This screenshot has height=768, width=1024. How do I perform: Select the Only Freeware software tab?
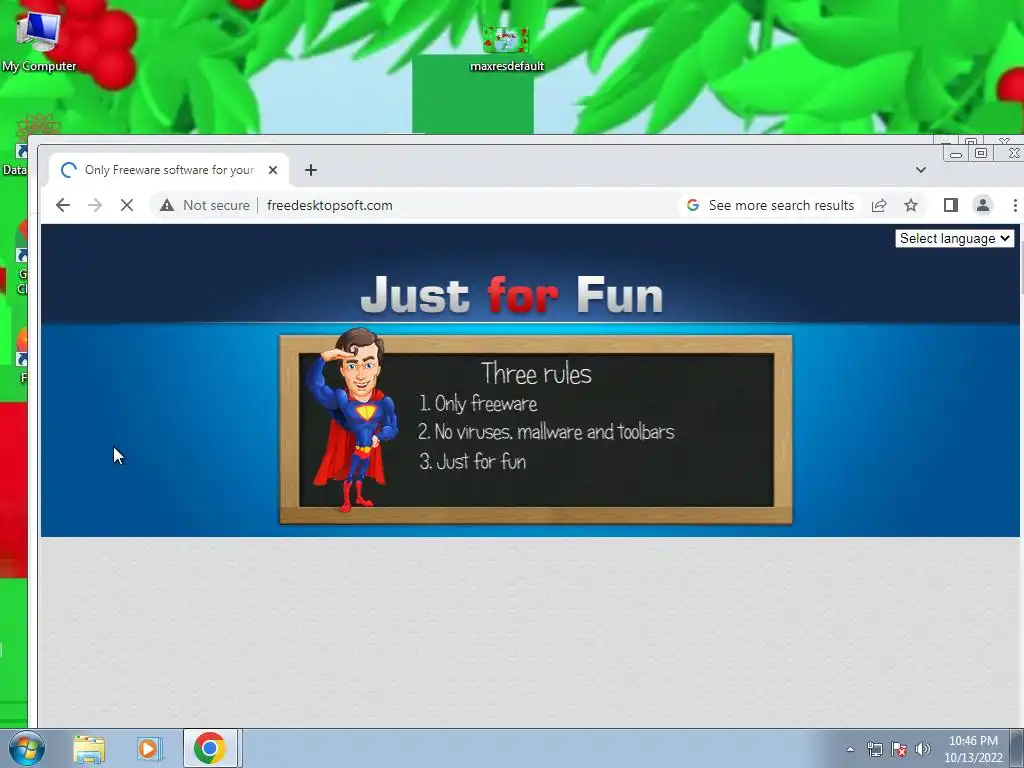[168, 170]
